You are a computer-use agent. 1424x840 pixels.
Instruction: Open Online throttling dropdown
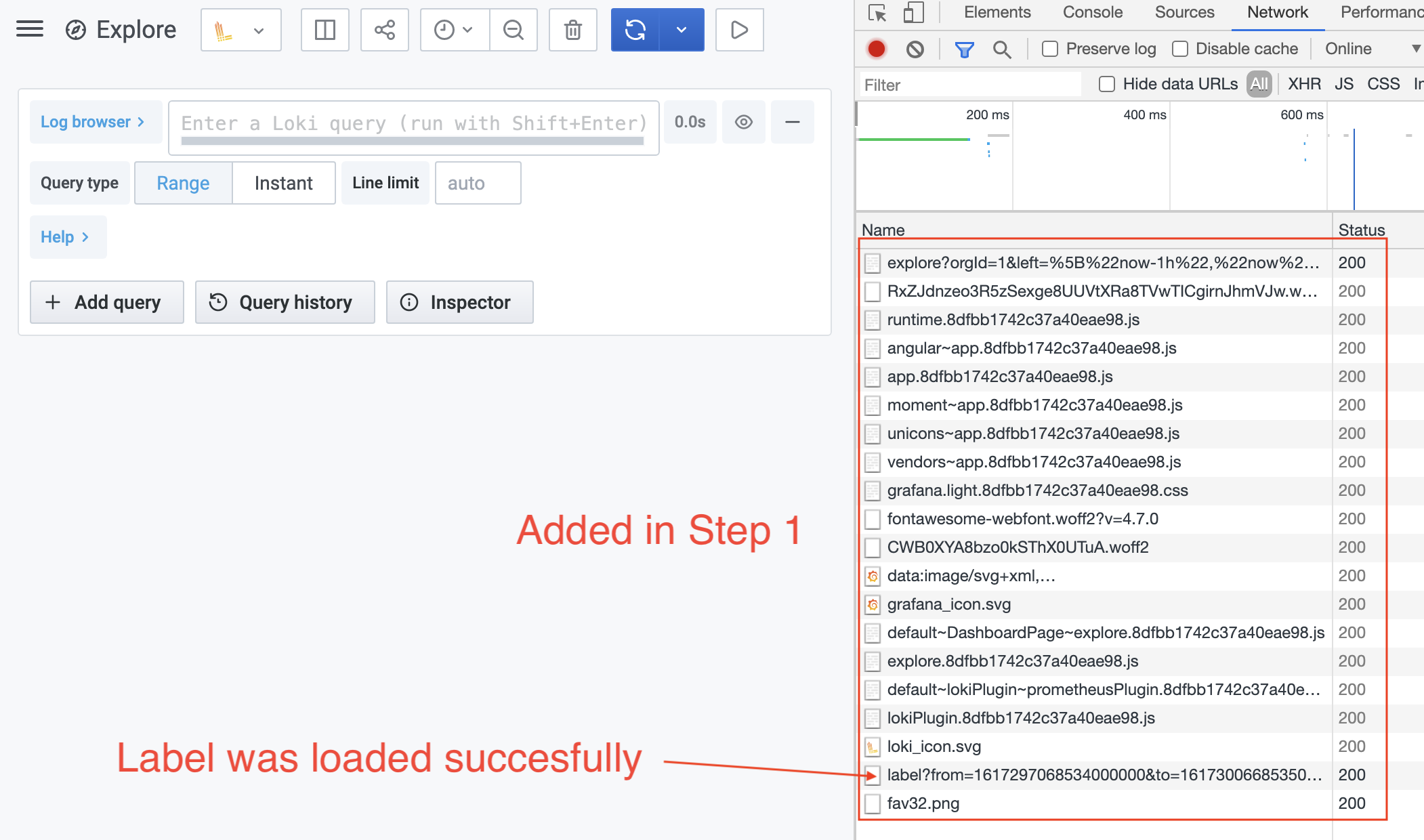point(1373,49)
